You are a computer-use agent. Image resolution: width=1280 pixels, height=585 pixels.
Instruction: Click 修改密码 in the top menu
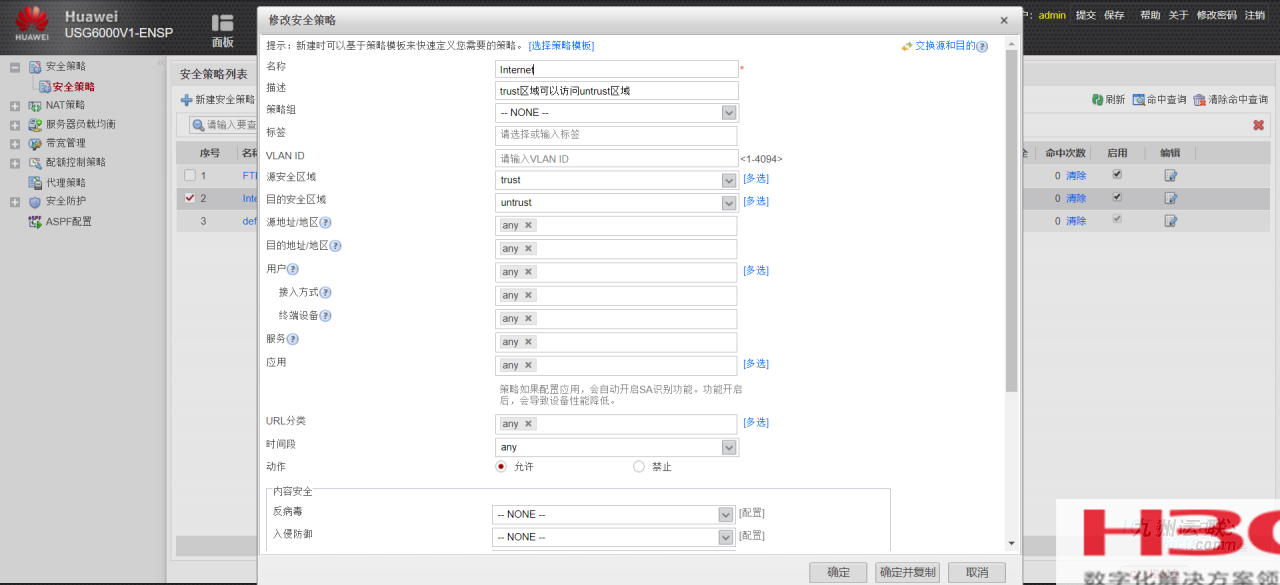point(1217,15)
